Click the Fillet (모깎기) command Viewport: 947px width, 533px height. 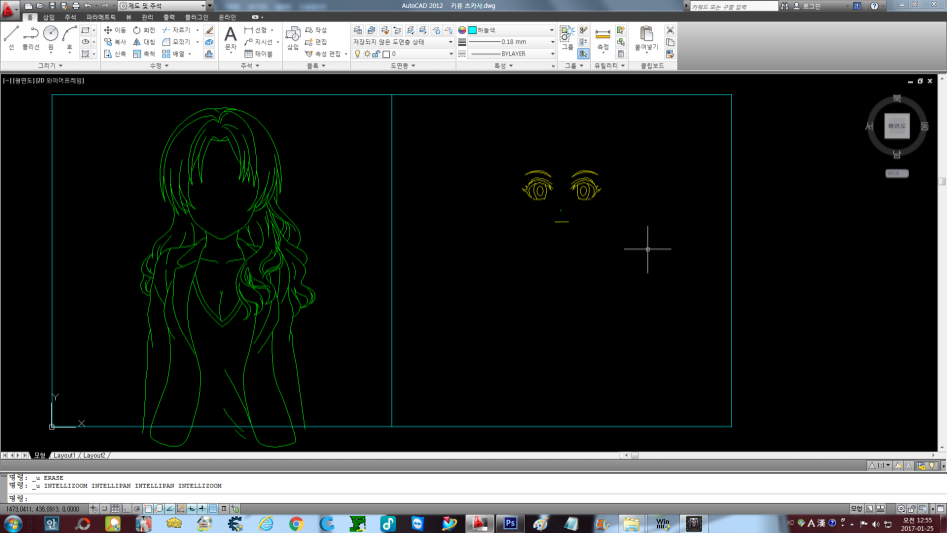click(x=176, y=42)
